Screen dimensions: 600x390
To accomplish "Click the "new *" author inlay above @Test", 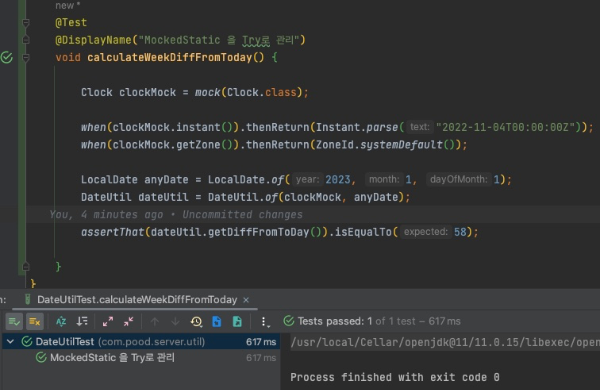I will click(x=68, y=5).
